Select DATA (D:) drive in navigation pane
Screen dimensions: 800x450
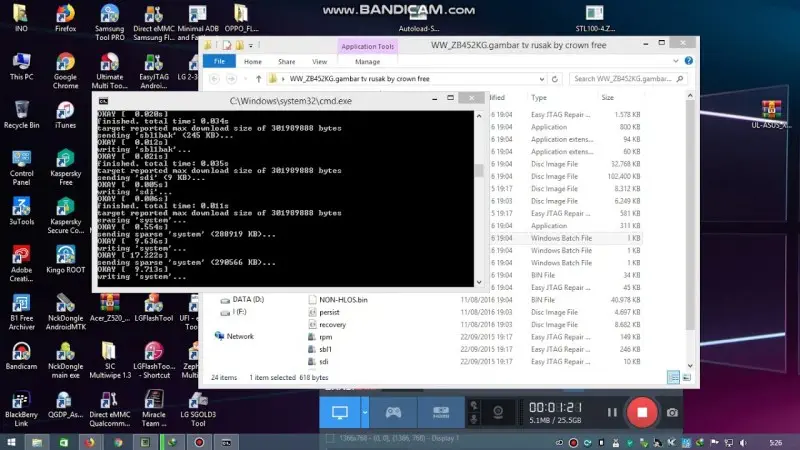click(243, 299)
